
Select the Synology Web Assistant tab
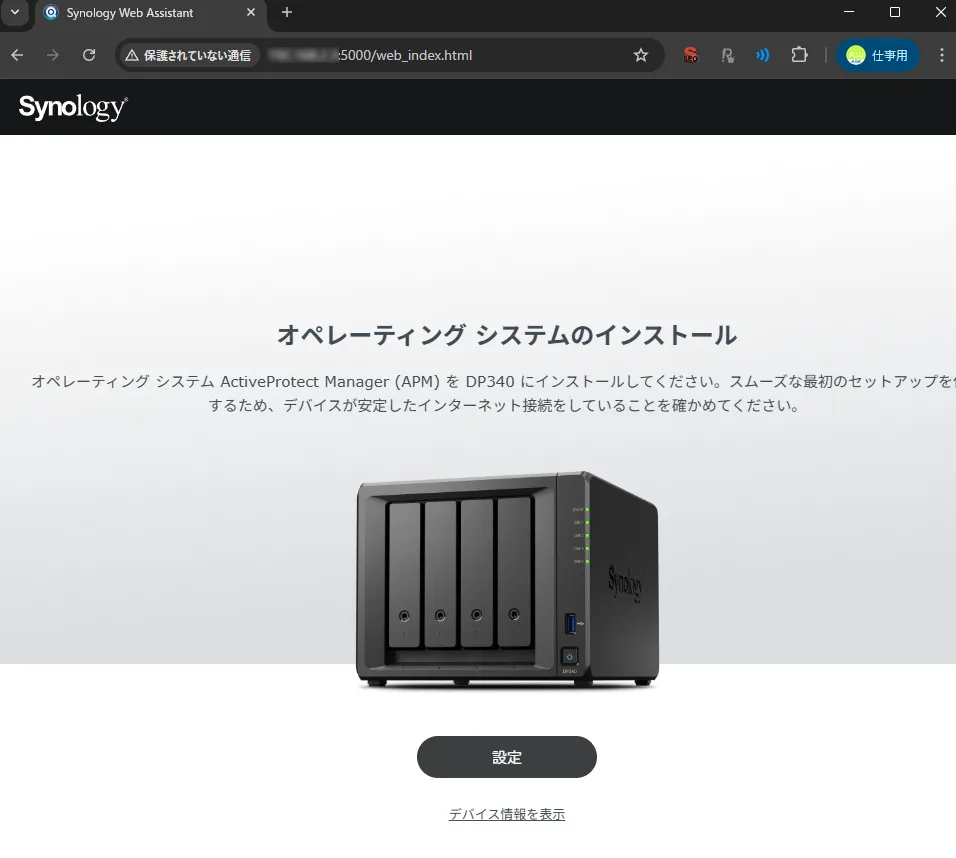pyautogui.click(x=151, y=13)
